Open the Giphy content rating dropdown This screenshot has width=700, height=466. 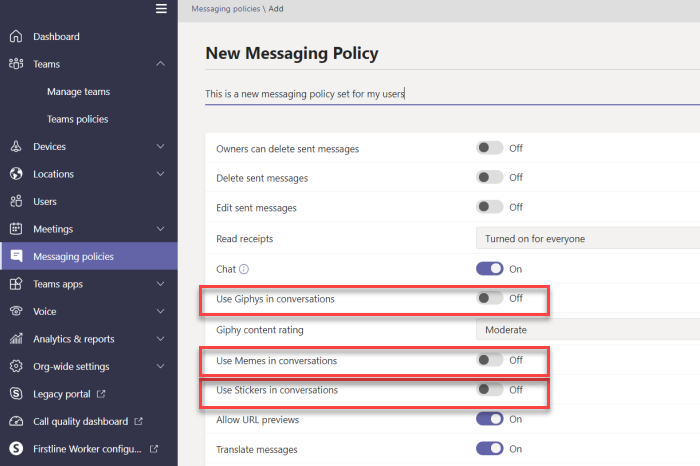click(588, 329)
